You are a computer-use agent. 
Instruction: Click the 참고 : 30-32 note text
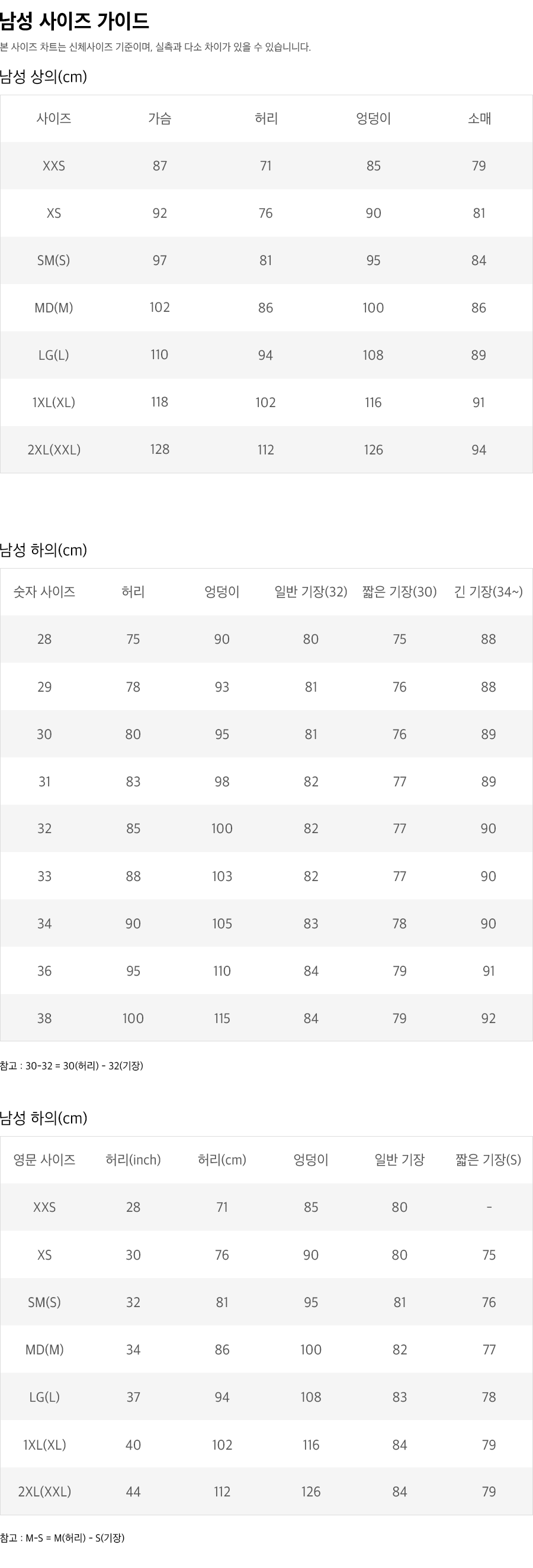pyautogui.click(x=71, y=1066)
